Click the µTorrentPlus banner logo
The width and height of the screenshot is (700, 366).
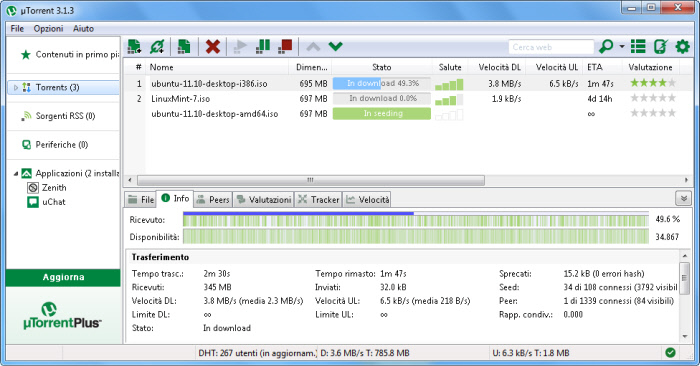[62, 316]
